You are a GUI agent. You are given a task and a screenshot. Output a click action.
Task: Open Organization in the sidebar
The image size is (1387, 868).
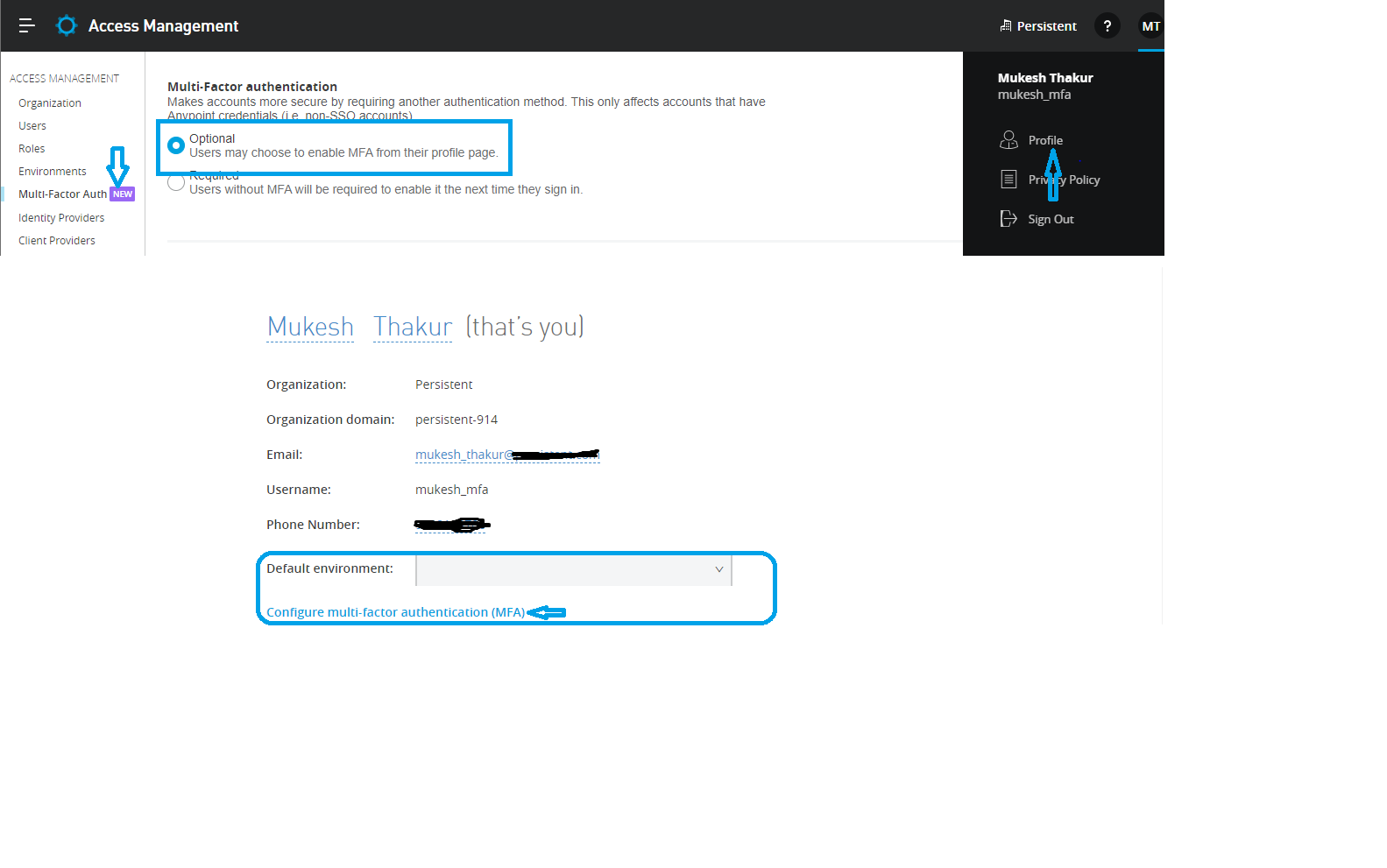[50, 102]
